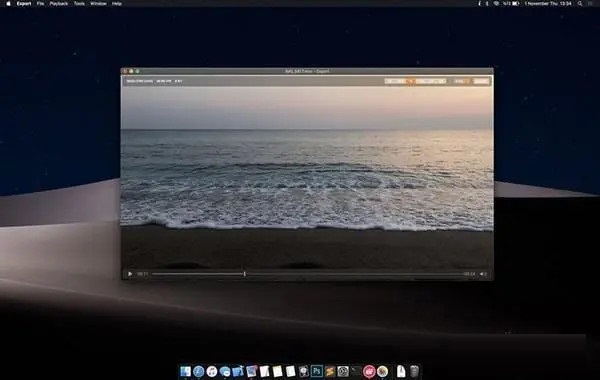This screenshot has height=380, width=600.
Task: Launch Safari from the dock
Action: click(x=199, y=371)
